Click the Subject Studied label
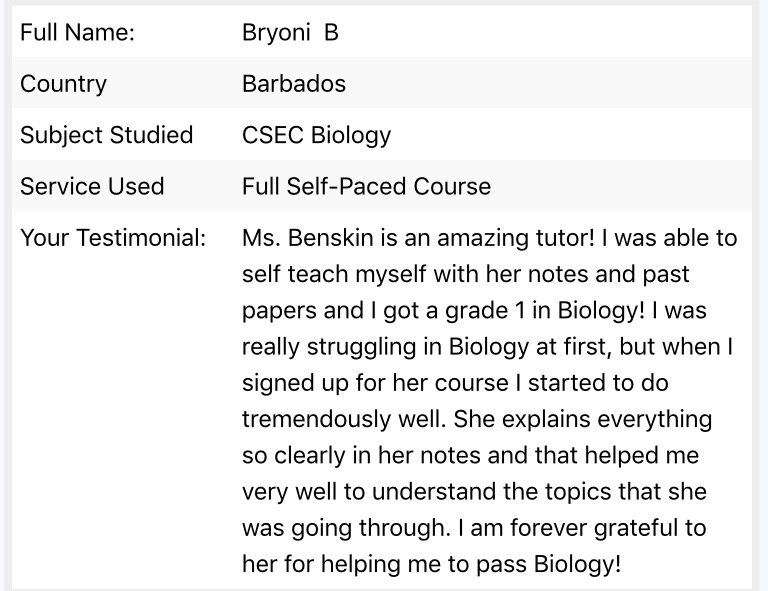This screenshot has height=591, width=768. [106, 135]
